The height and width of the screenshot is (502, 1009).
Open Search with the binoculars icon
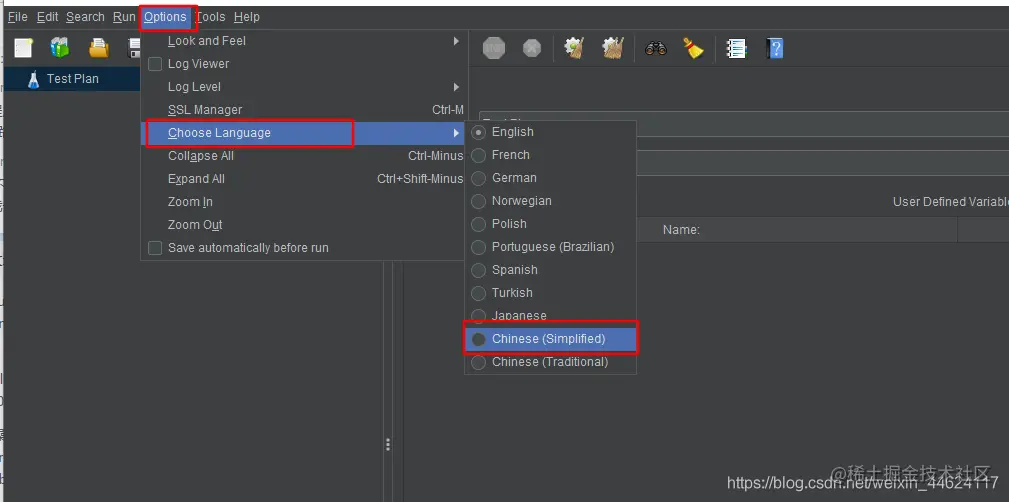[656, 48]
